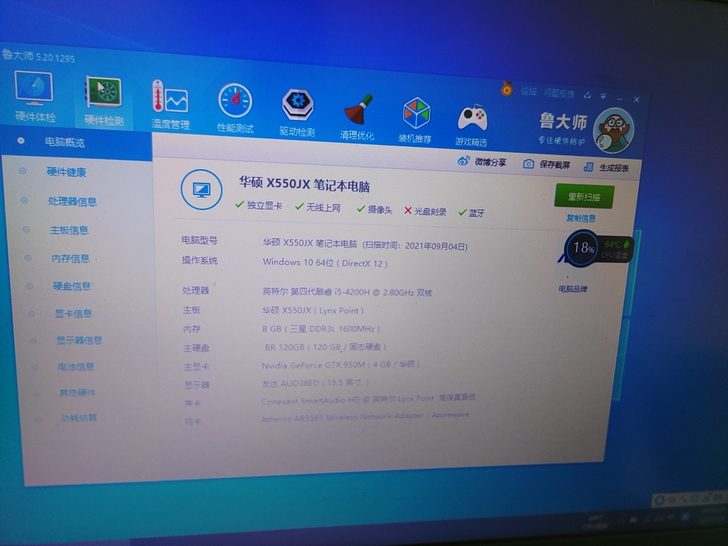Image resolution: width=728 pixels, height=546 pixels.
Task: Open 清理优化 cleanup broom icon
Action: pyautogui.click(x=357, y=117)
